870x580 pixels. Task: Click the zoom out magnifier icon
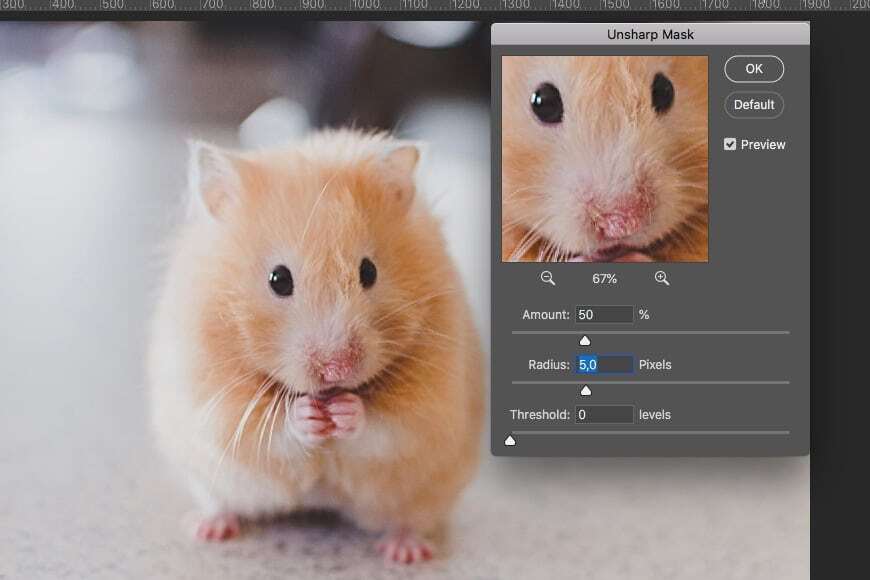click(x=547, y=279)
